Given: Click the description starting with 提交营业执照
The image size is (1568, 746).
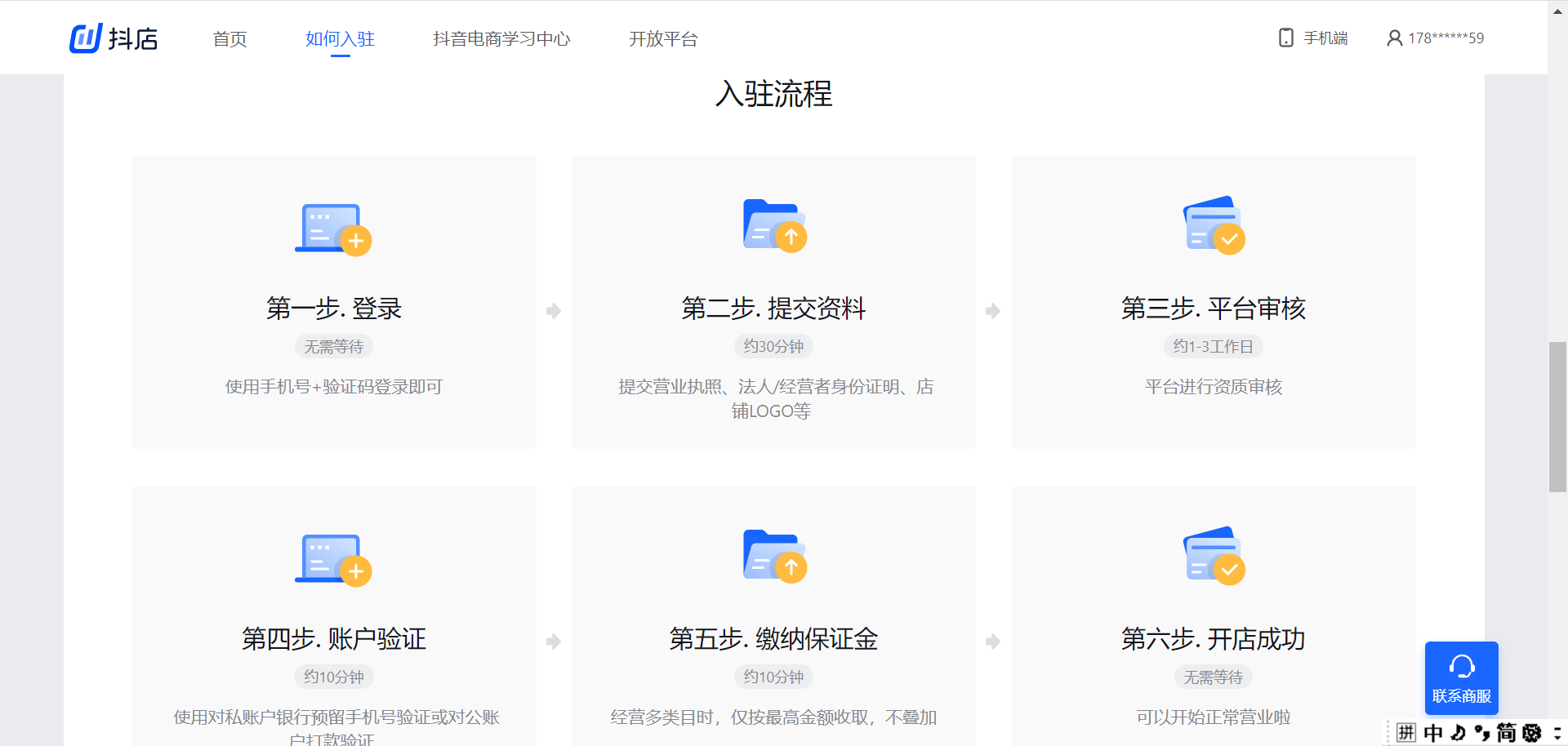Looking at the screenshot, I should [774, 398].
